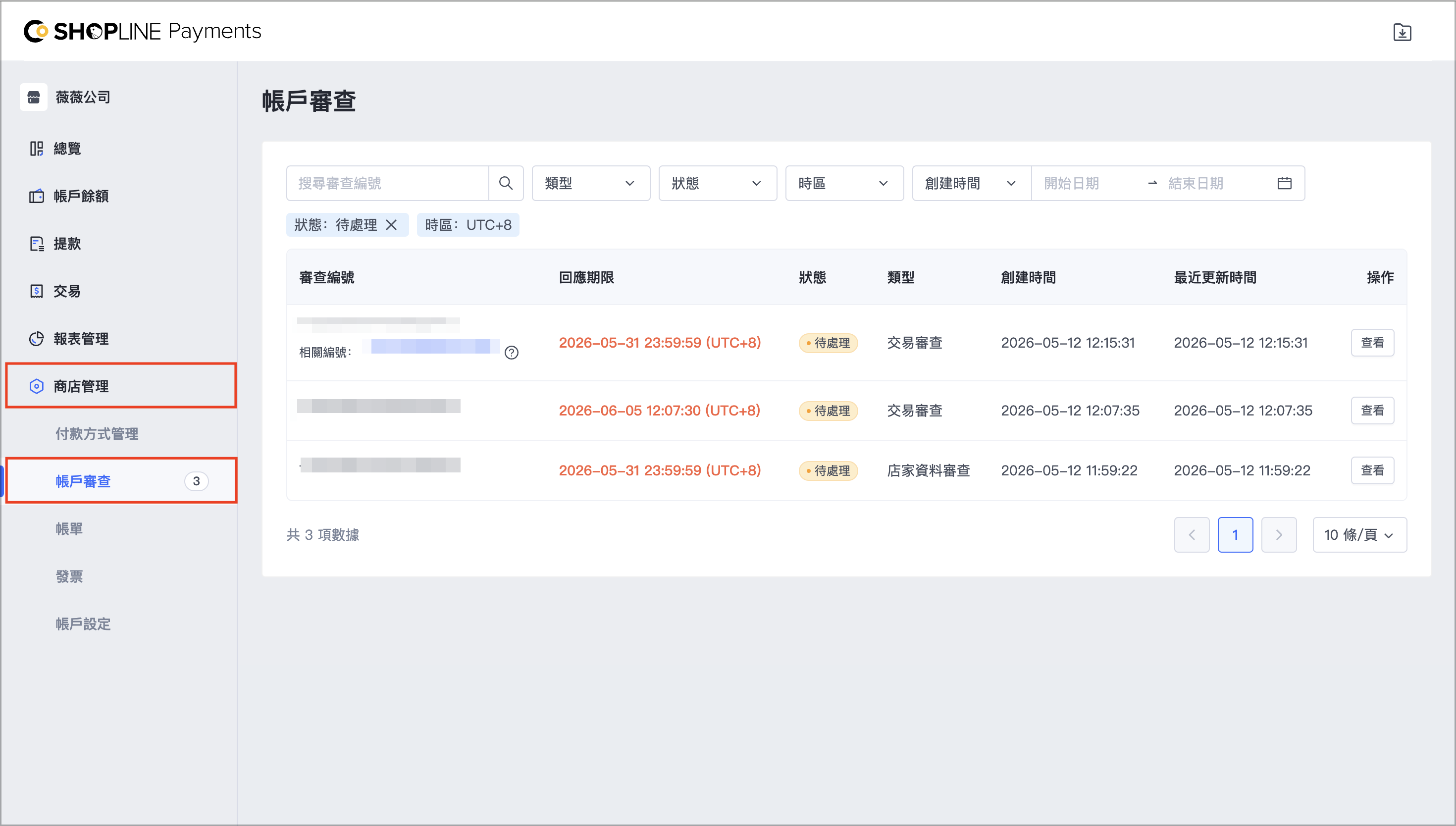The width and height of the screenshot is (1456, 826).
Task: Open 發票 submenu item
Action: (69, 577)
